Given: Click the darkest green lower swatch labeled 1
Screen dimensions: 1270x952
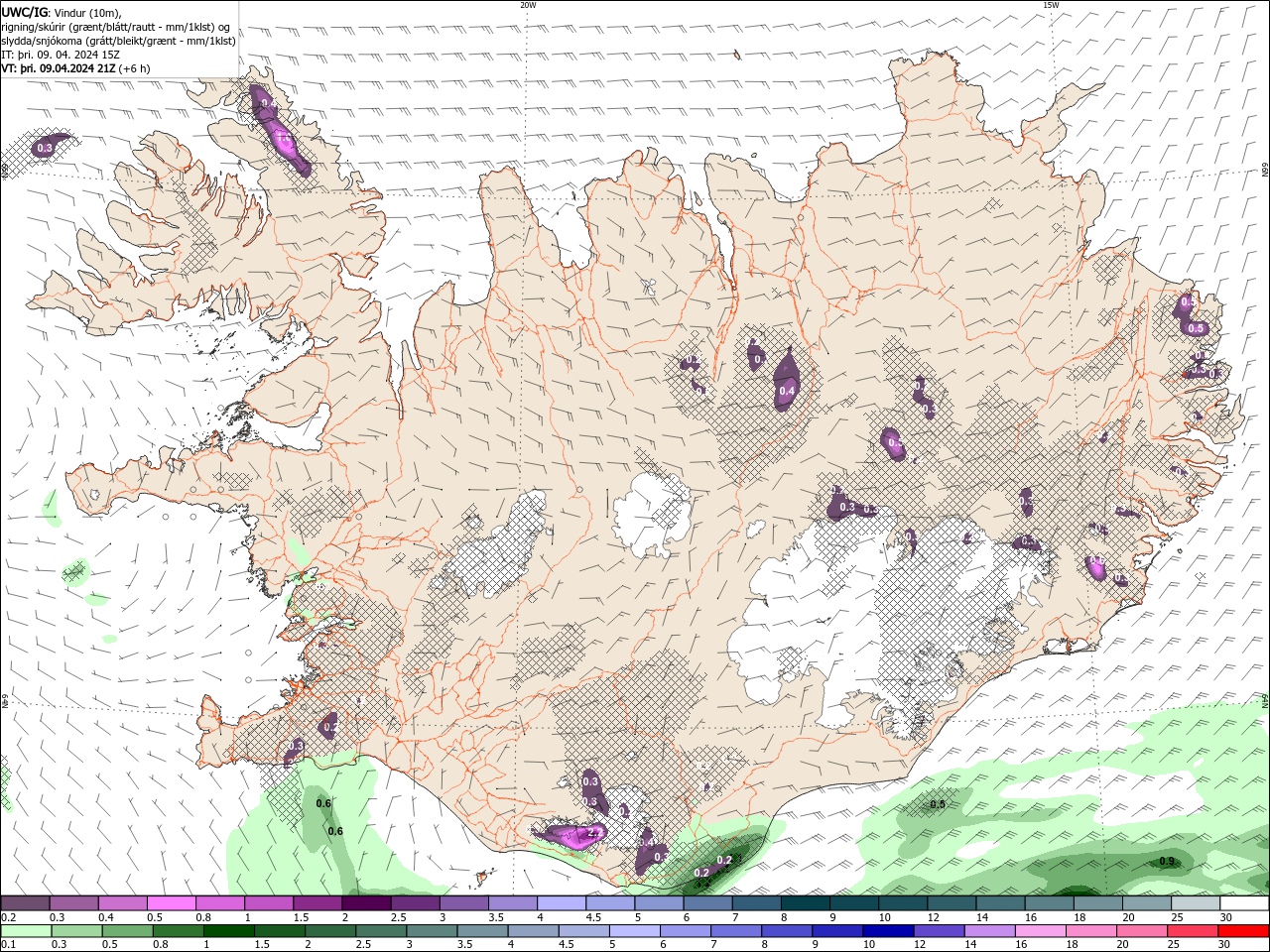Looking at the screenshot, I should pyautogui.click(x=228, y=931).
